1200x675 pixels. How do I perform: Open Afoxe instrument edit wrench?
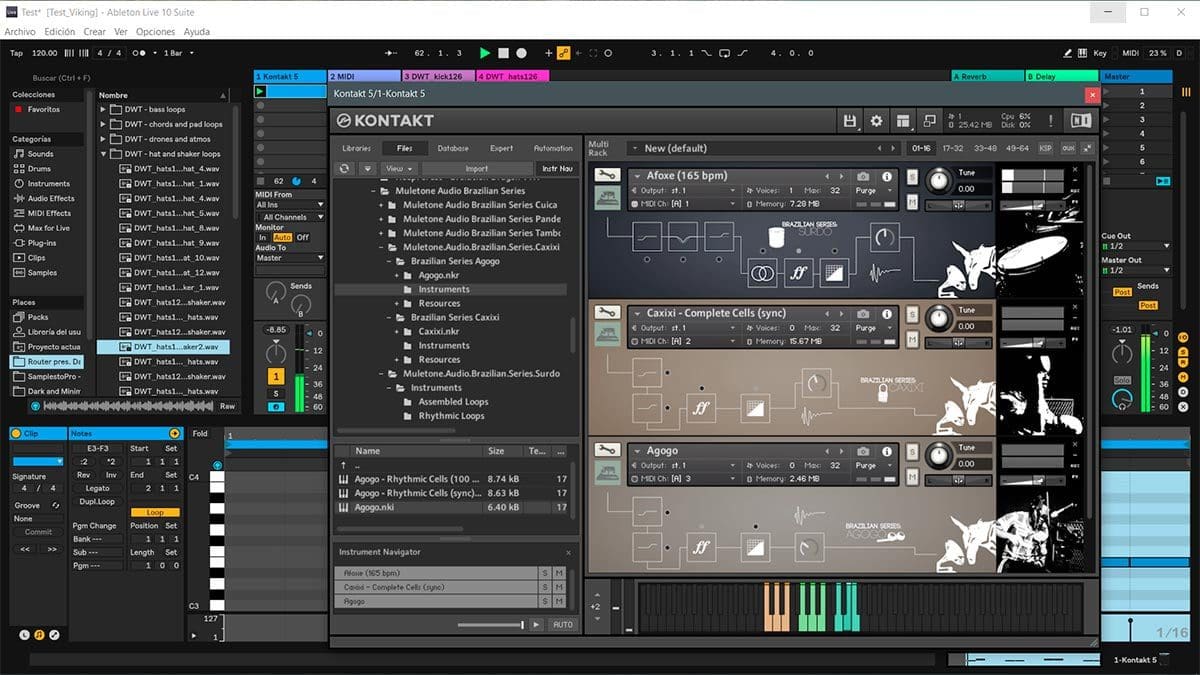click(606, 175)
